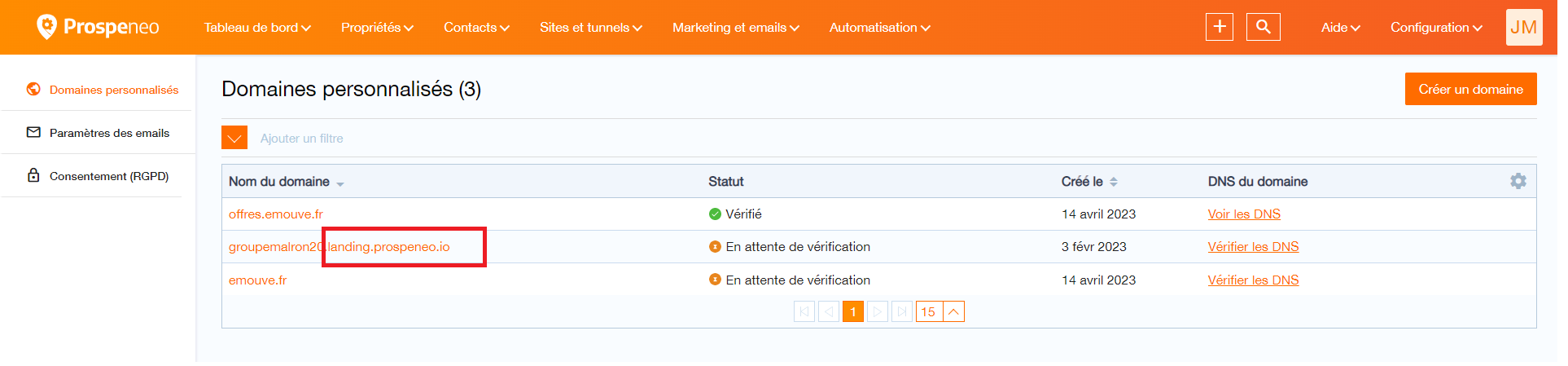Click the Vérifié status text
This screenshot has height=366, width=1568.
point(743,214)
